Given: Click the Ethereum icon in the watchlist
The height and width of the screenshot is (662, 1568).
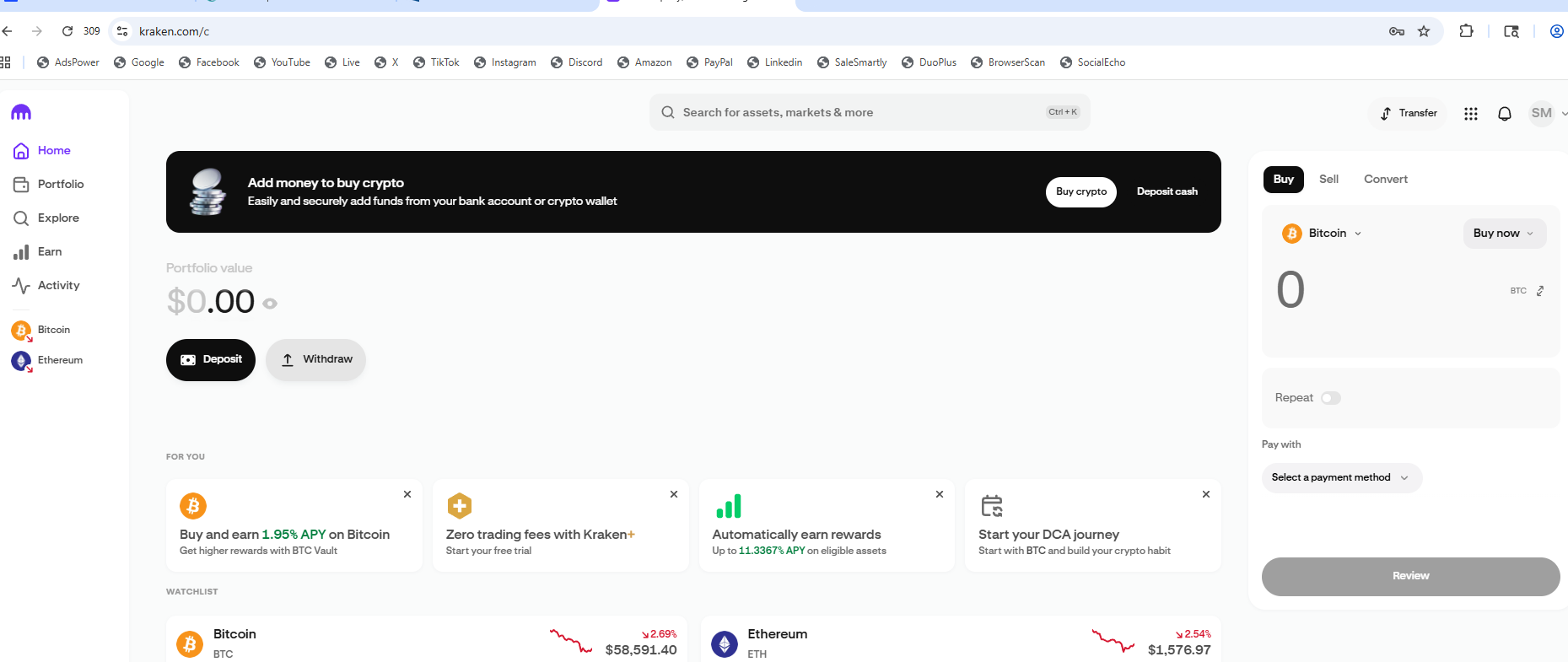Looking at the screenshot, I should (x=725, y=644).
